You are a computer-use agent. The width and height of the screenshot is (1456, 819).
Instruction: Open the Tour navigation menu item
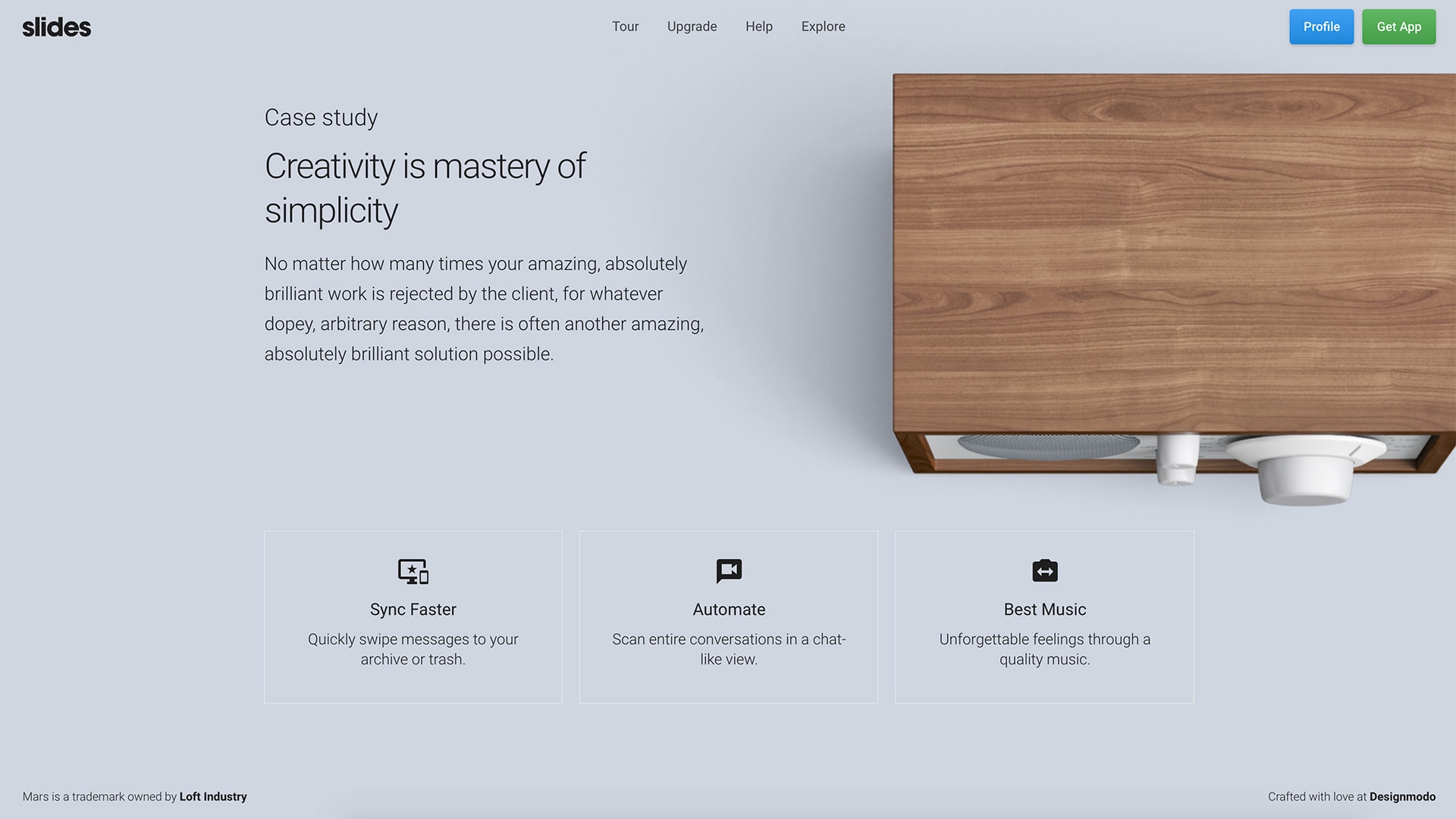(625, 26)
